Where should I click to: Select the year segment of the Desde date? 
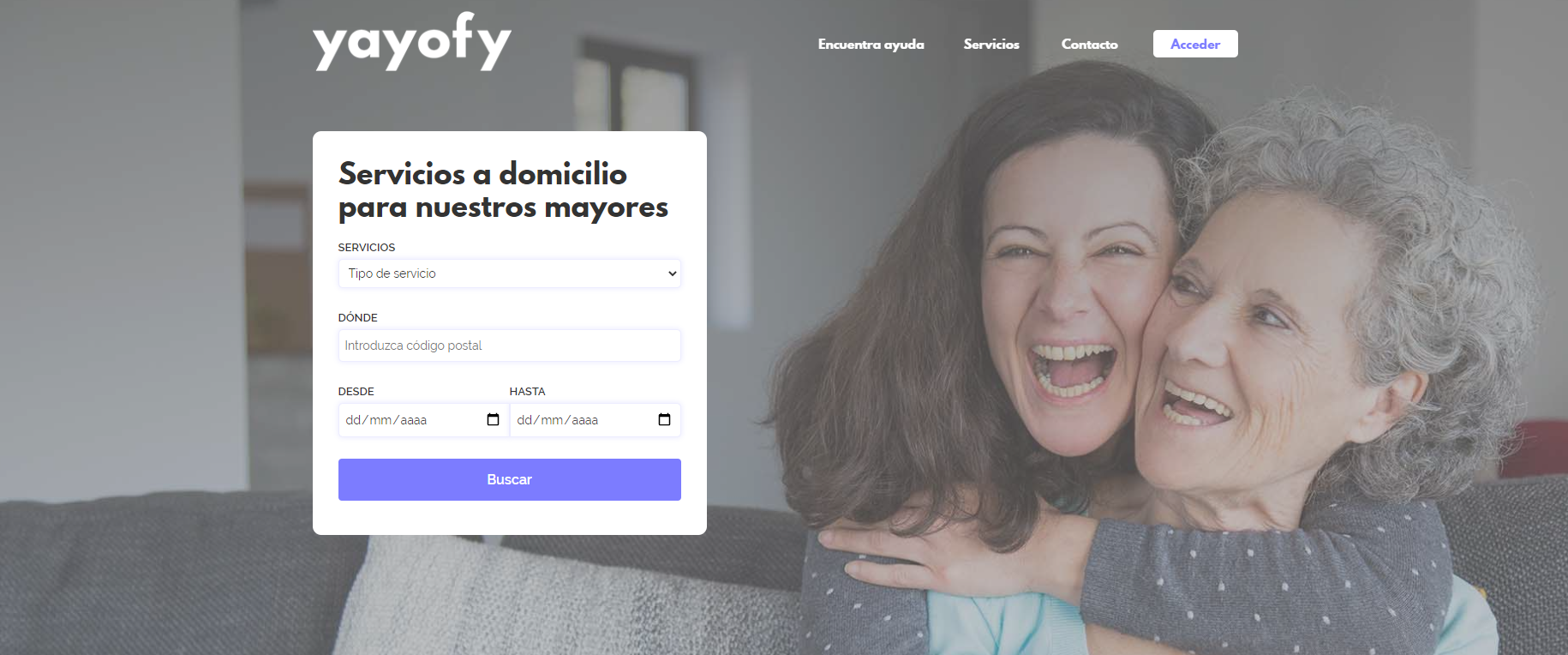pyautogui.click(x=414, y=420)
